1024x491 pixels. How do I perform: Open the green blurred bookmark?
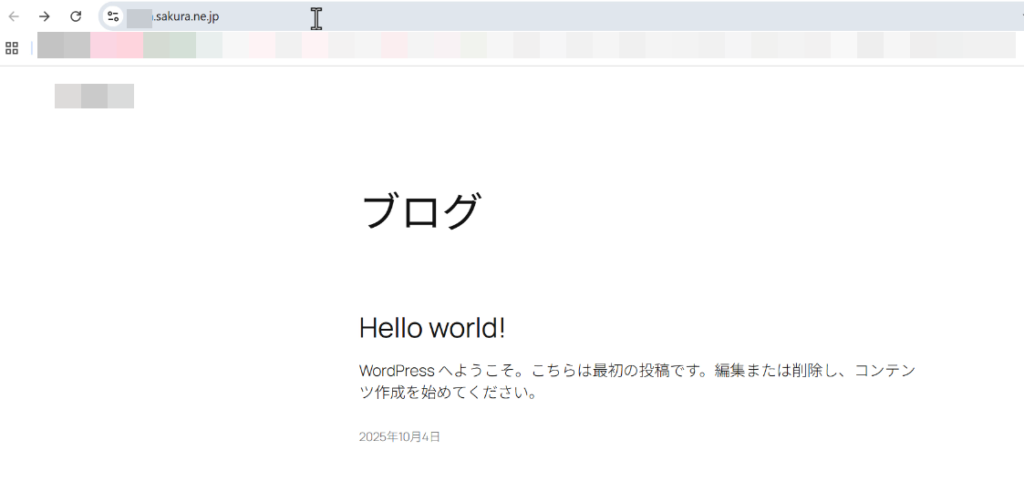168,46
